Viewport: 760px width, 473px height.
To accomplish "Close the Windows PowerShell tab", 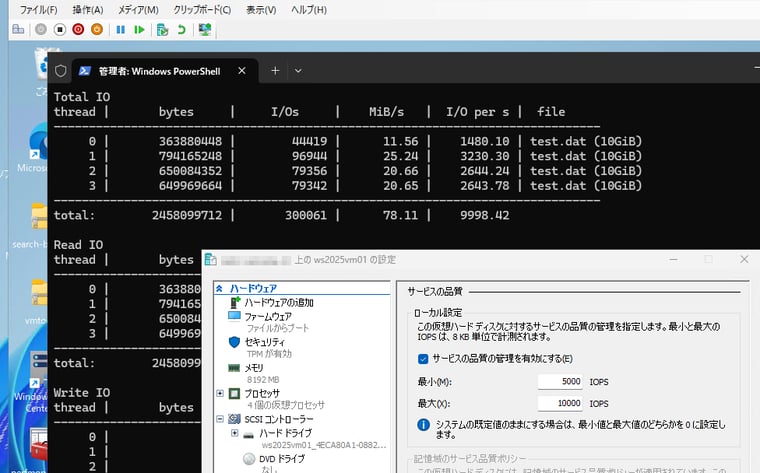I will point(242,71).
